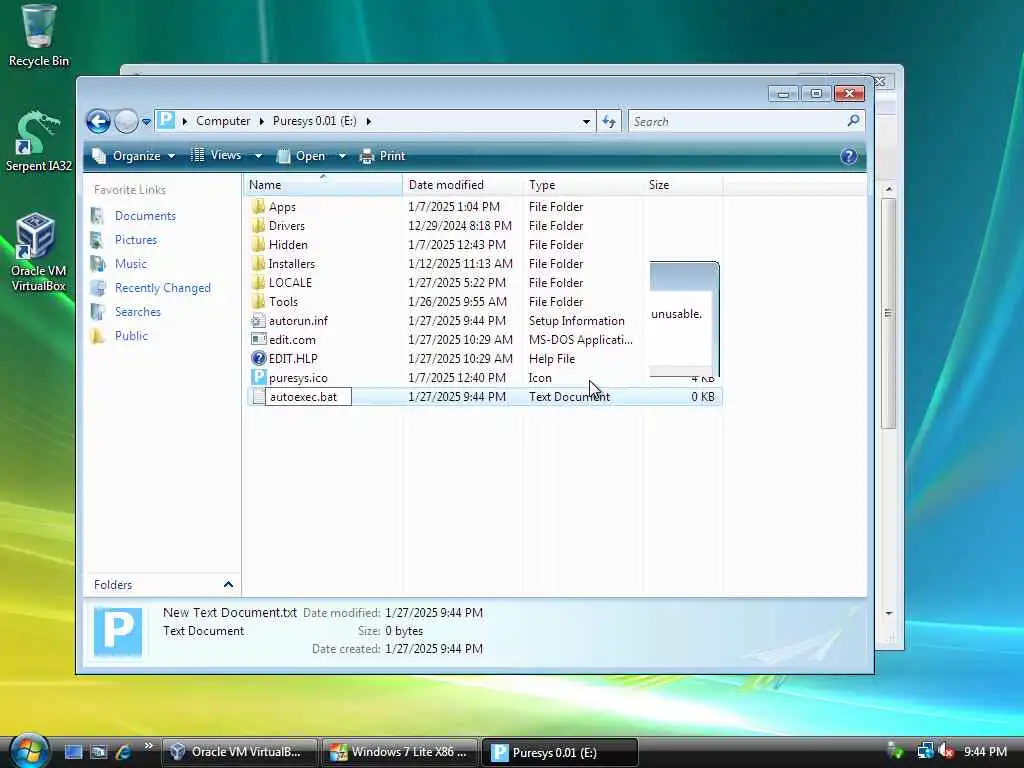Select the Drivers folder icon
Screen dimensions: 1024x768
(x=258, y=225)
